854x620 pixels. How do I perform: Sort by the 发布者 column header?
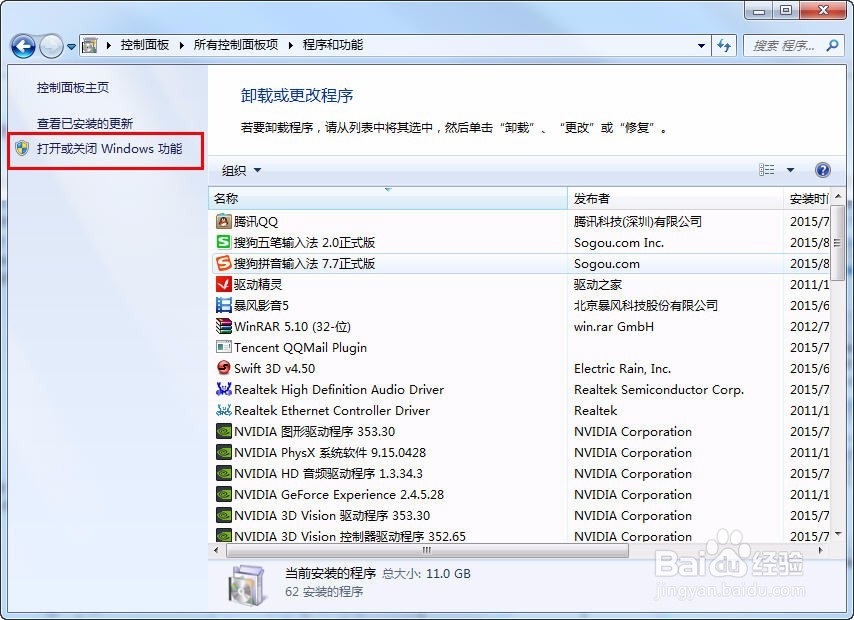[x=675, y=199]
